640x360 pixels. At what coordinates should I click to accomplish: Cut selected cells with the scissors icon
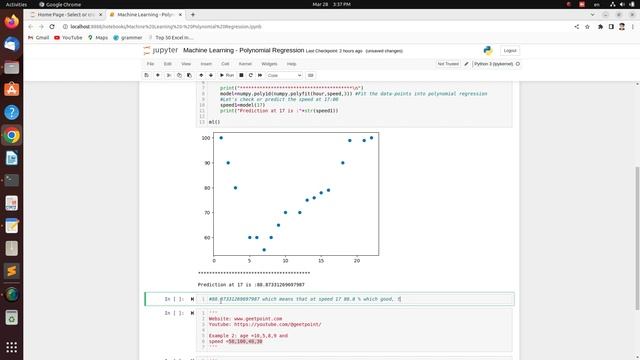pos(169,76)
